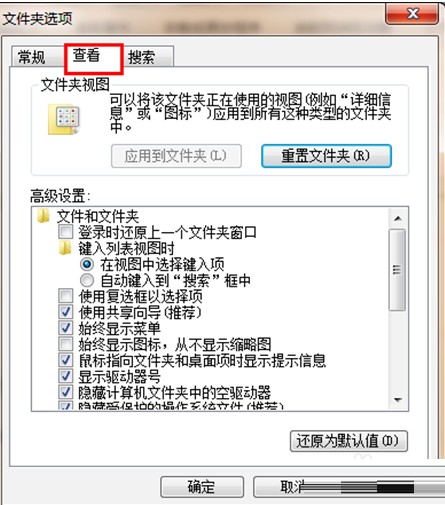Image resolution: width=445 pixels, height=505 pixels.
Task: Uncheck 使用共享向导(推荐)
Action: click(x=66, y=312)
